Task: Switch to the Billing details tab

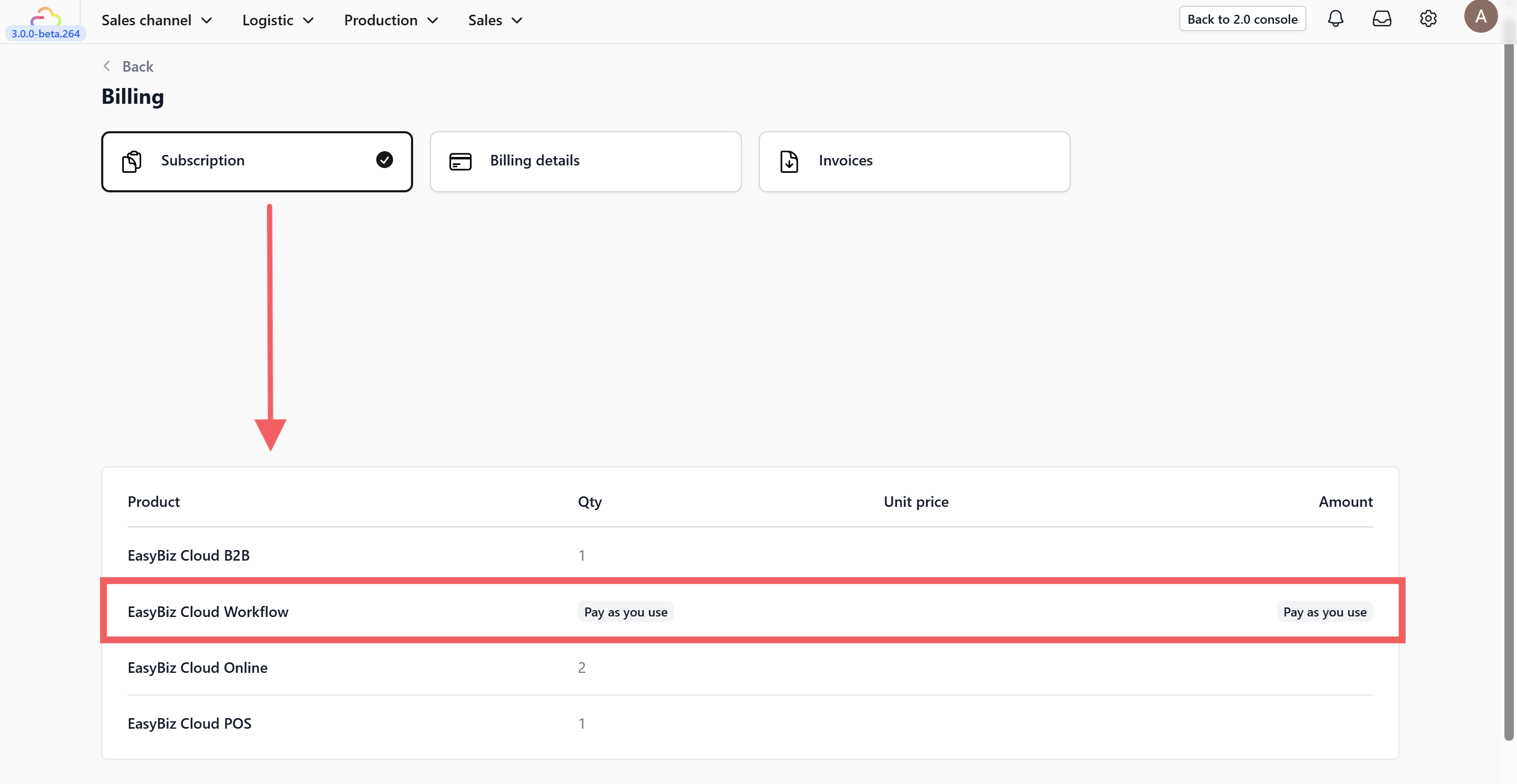Action: [x=585, y=161]
